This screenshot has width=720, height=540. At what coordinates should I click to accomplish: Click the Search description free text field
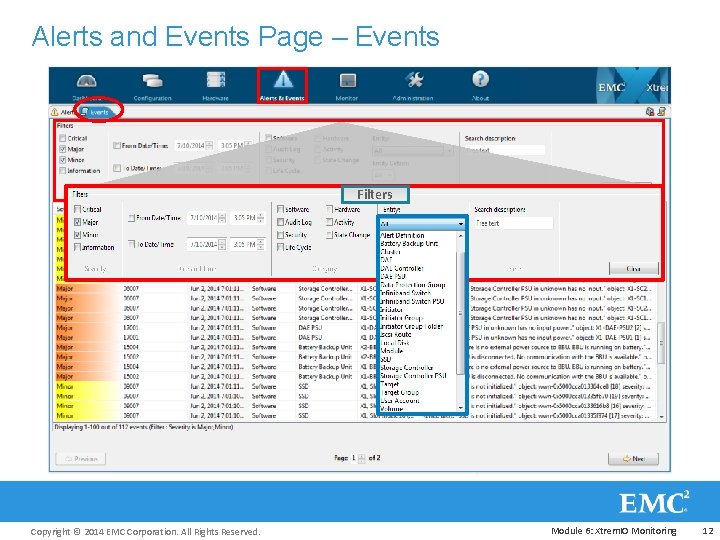pos(513,224)
